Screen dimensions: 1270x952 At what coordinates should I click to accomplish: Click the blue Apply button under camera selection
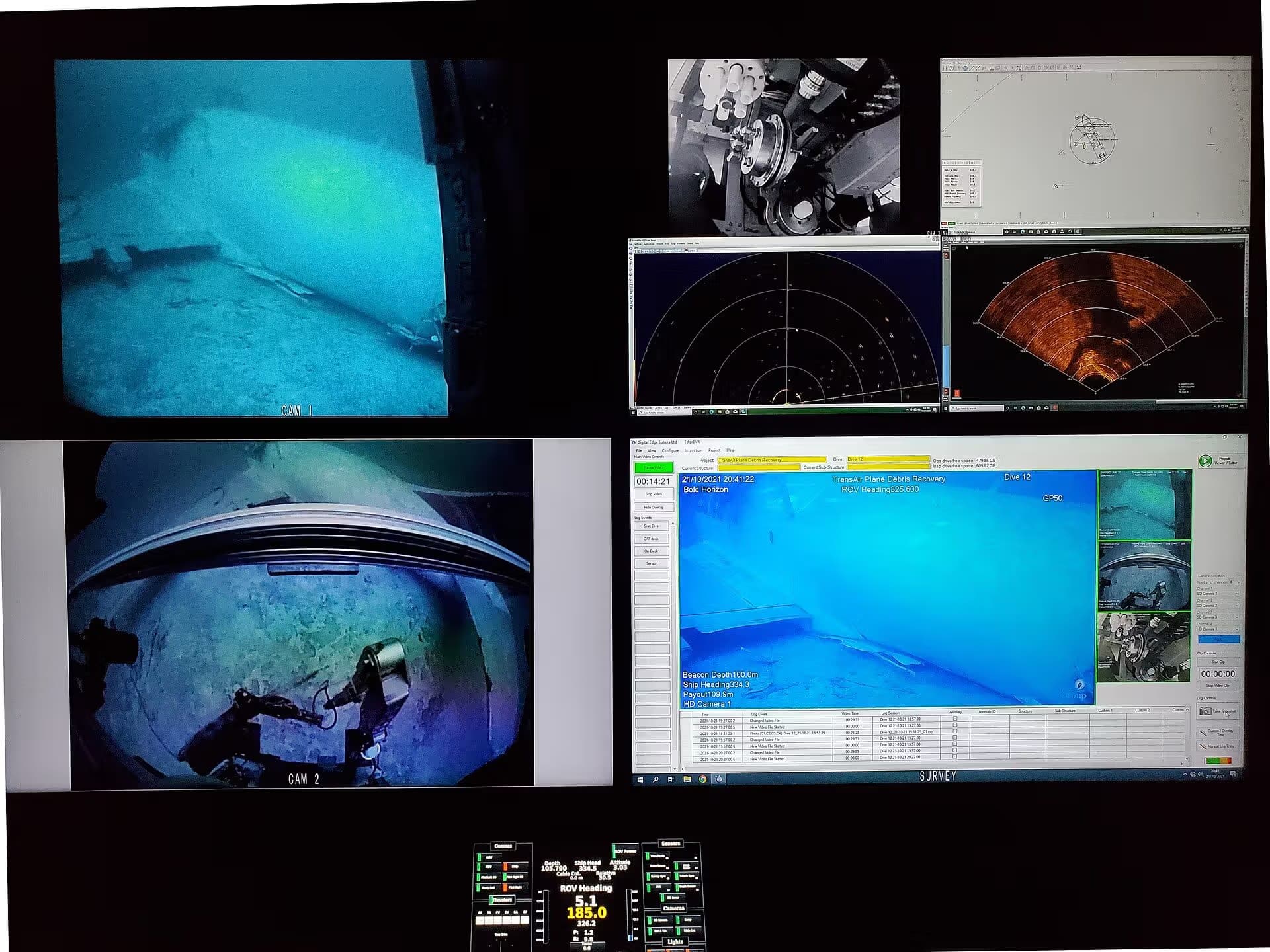coord(1219,639)
